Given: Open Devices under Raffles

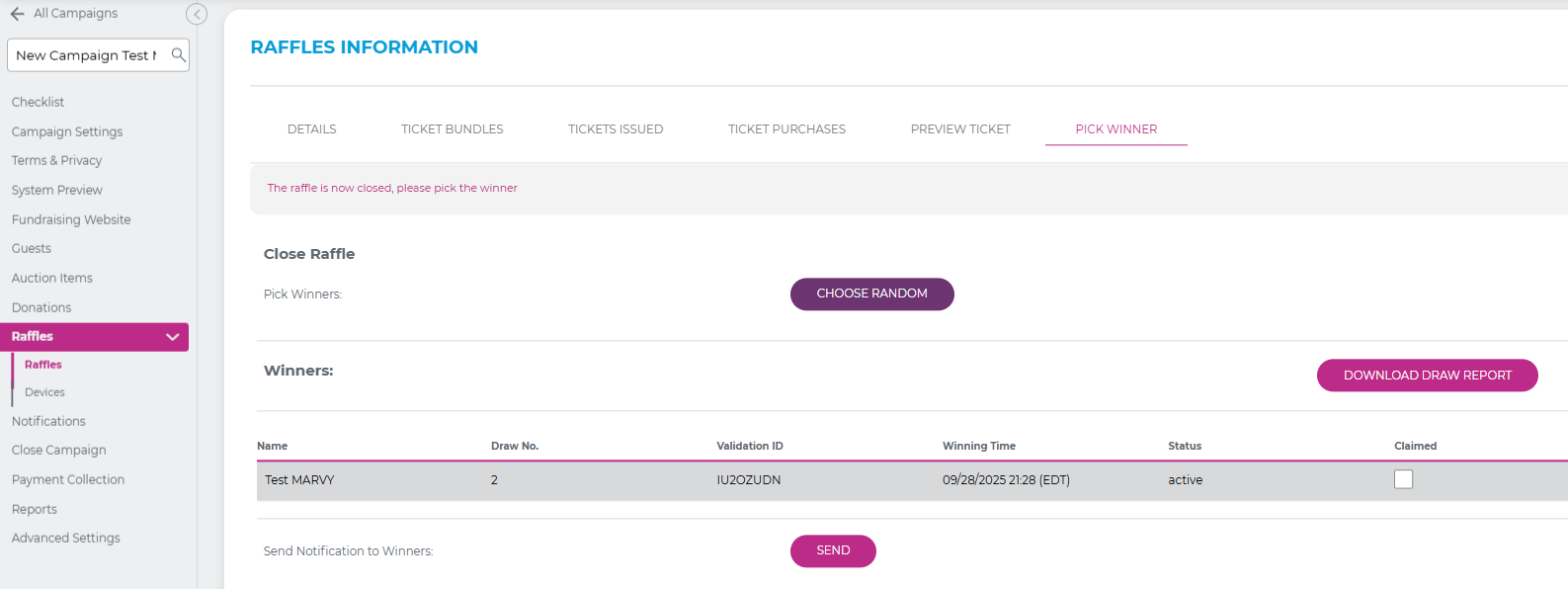Looking at the screenshot, I should (44, 392).
